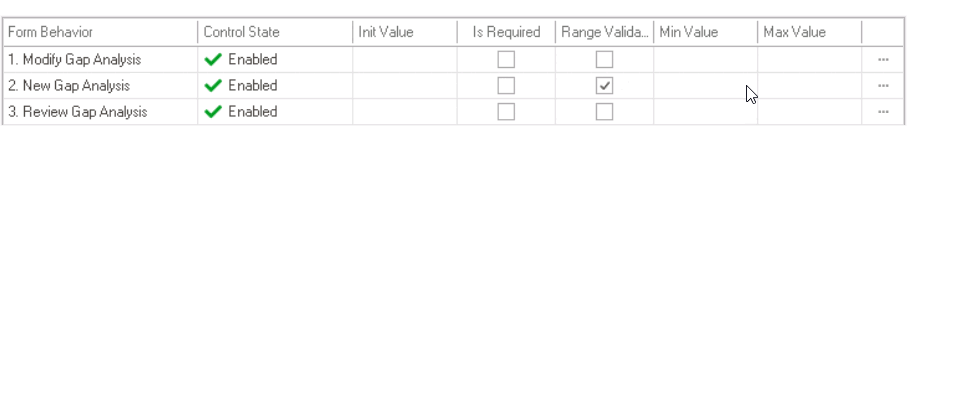Select the Min Value cell for New Gap Analysis
Image resolution: width=964 pixels, height=417 pixels.
coord(705,86)
